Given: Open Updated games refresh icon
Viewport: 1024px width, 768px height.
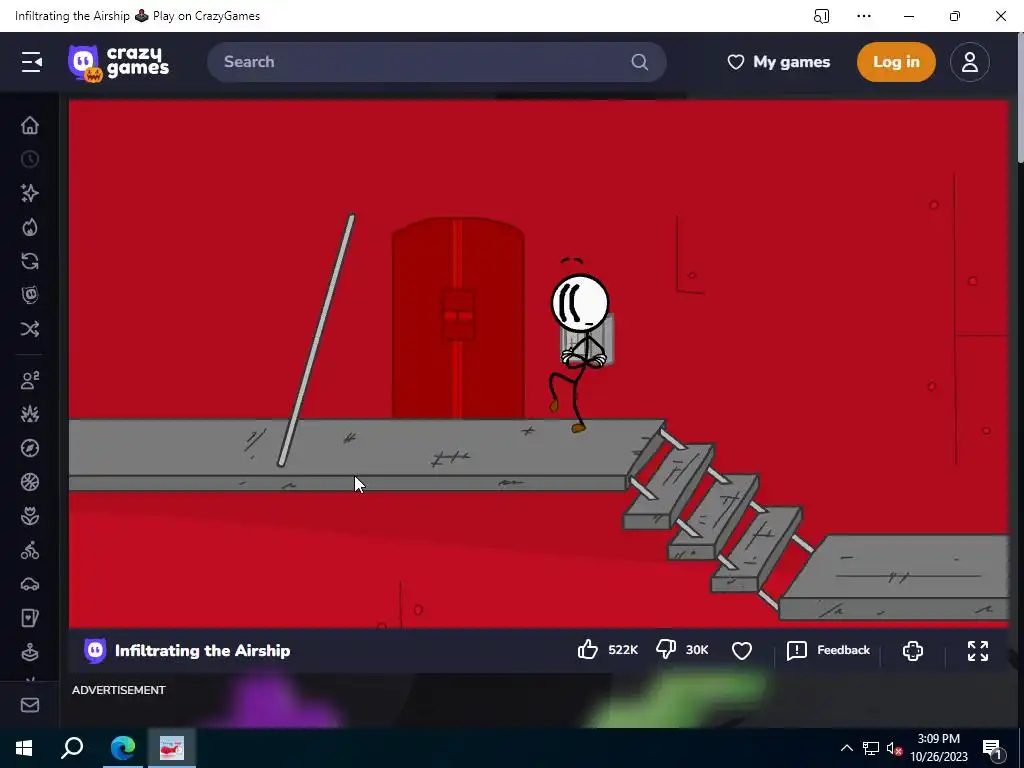Looking at the screenshot, I should [30, 261].
